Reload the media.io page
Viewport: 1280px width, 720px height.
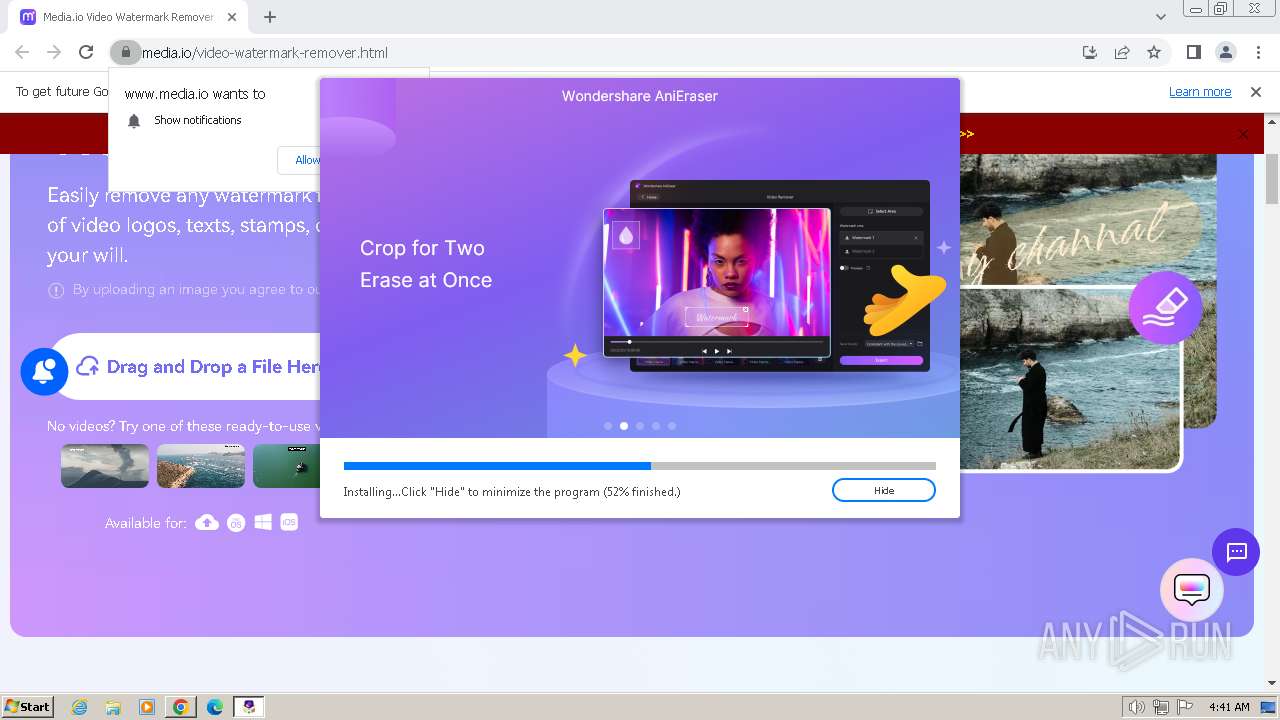click(x=86, y=53)
